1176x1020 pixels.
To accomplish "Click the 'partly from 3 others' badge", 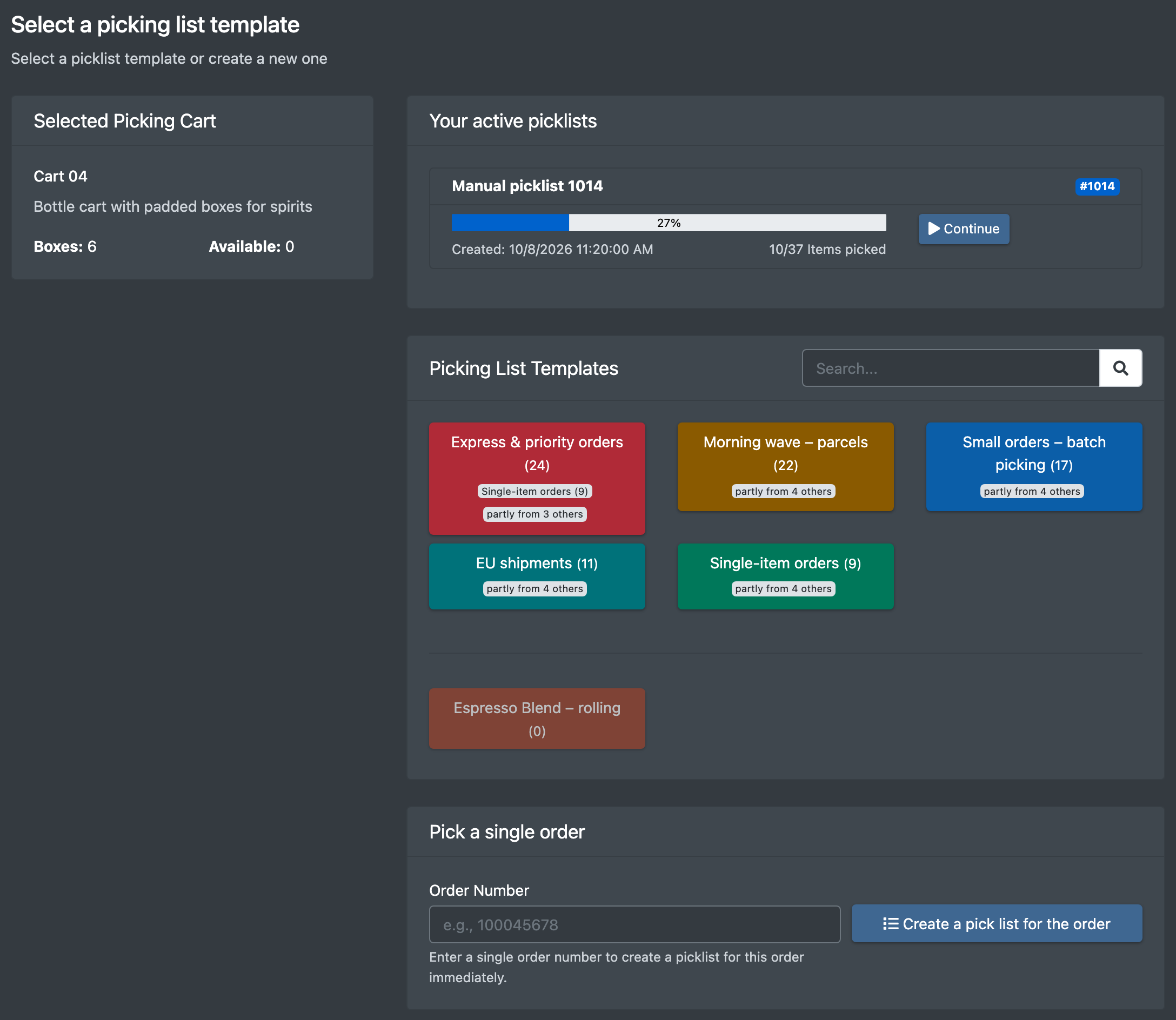I will point(534,514).
